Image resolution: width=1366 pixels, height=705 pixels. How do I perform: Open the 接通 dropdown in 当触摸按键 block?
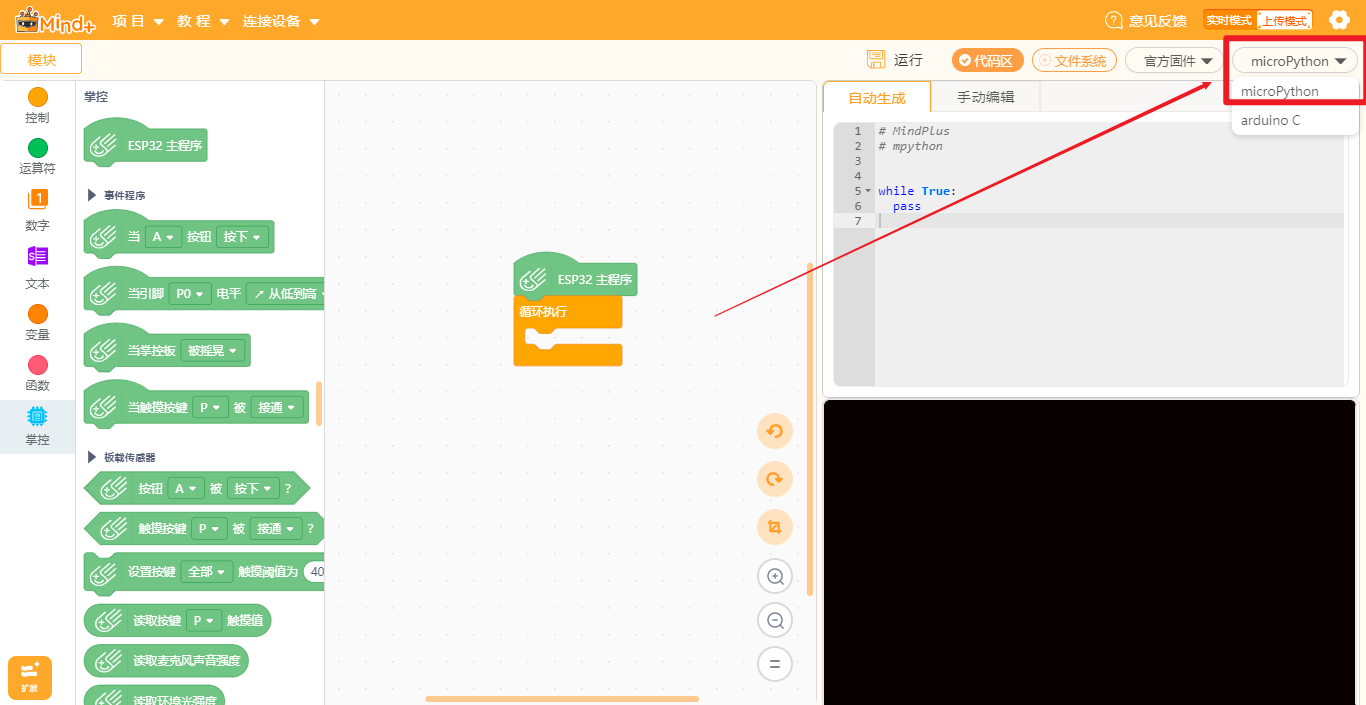click(x=277, y=408)
